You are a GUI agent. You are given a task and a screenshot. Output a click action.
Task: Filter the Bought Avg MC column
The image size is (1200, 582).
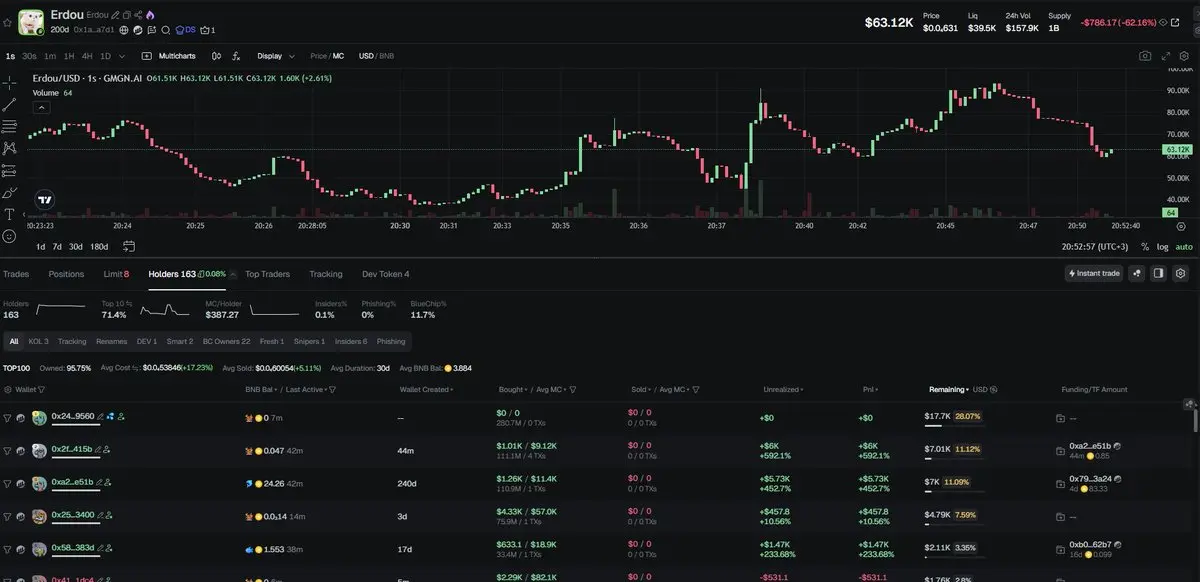coord(572,390)
